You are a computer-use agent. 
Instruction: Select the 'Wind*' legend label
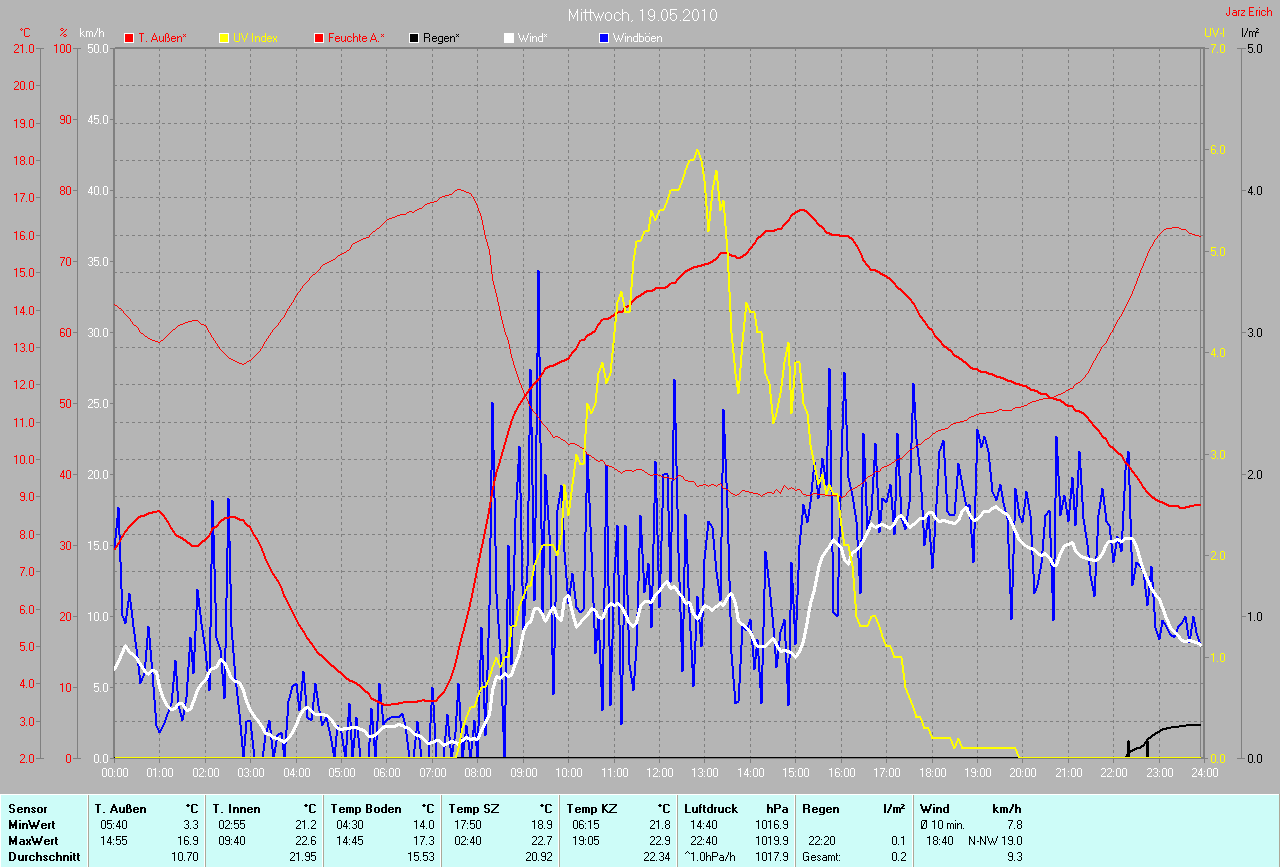[532, 38]
